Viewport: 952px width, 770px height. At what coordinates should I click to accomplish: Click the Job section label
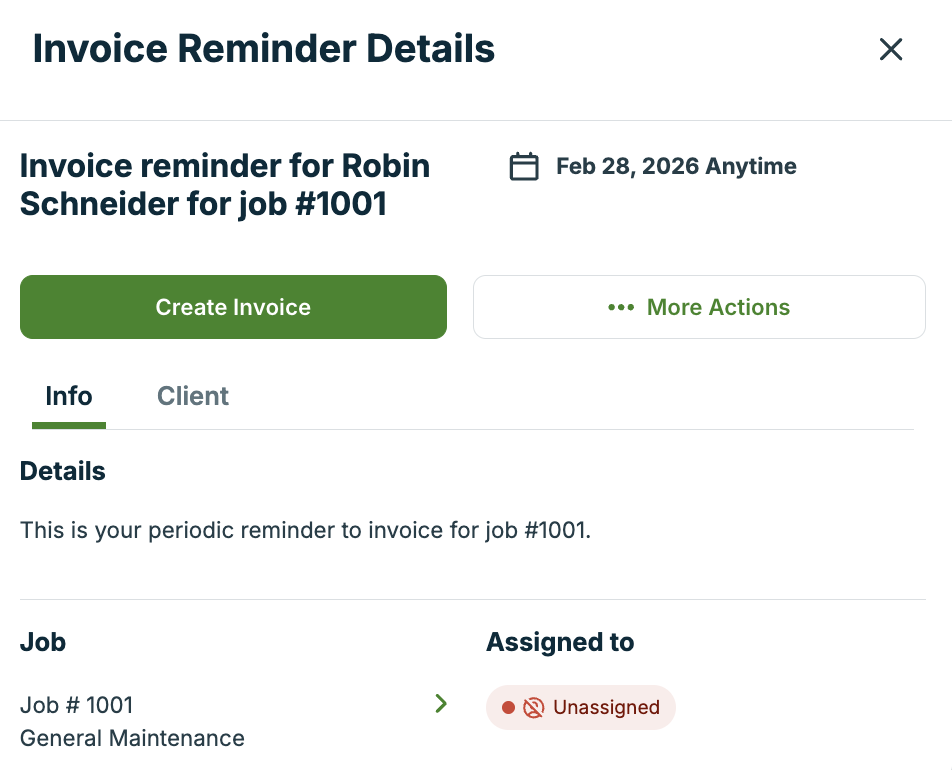tap(42, 642)
